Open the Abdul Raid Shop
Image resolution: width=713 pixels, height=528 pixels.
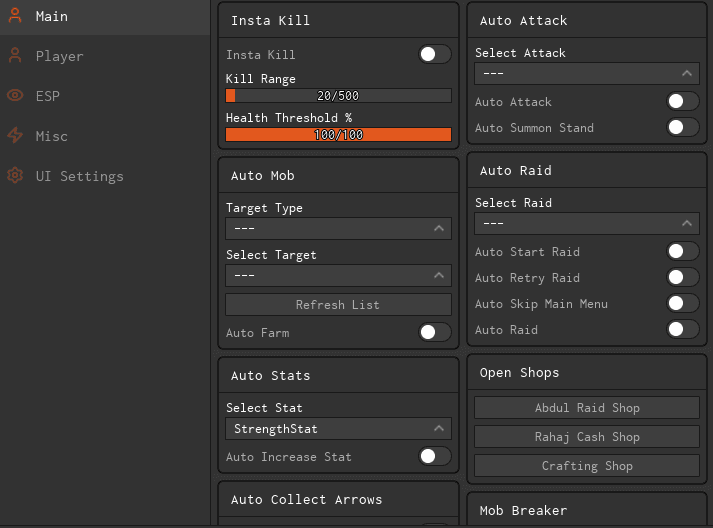point(586,408)
